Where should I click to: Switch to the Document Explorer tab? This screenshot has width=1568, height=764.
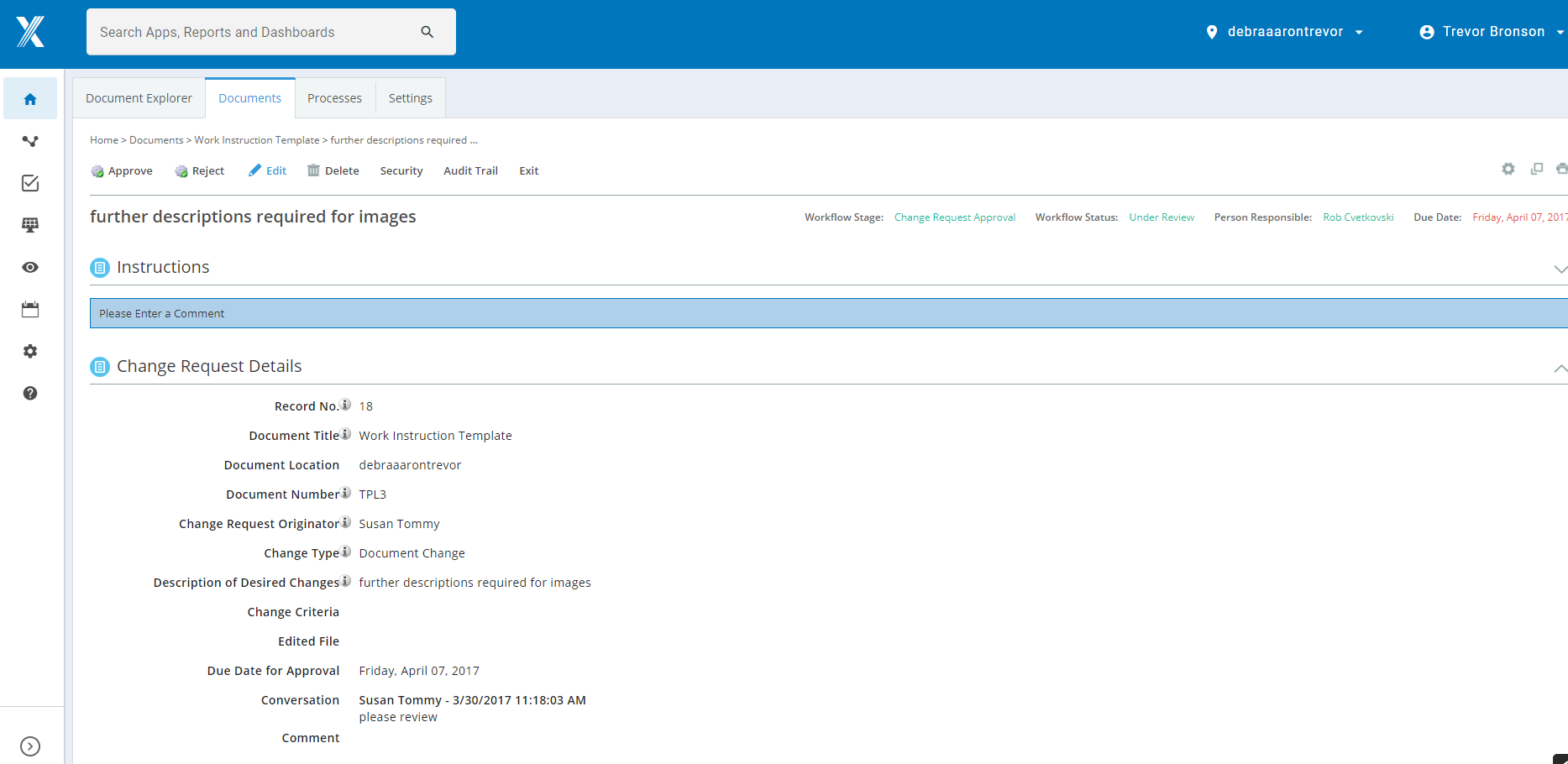click(139, 97)
